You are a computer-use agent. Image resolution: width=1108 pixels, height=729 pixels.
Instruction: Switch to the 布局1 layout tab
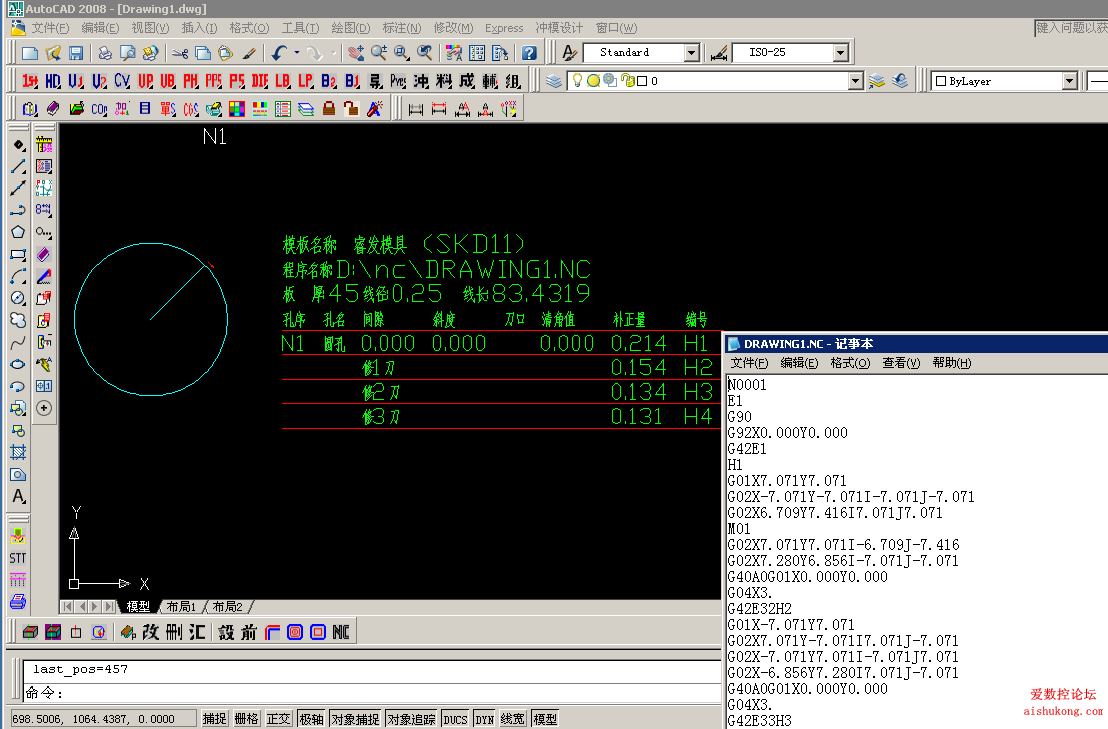point(181,606)
